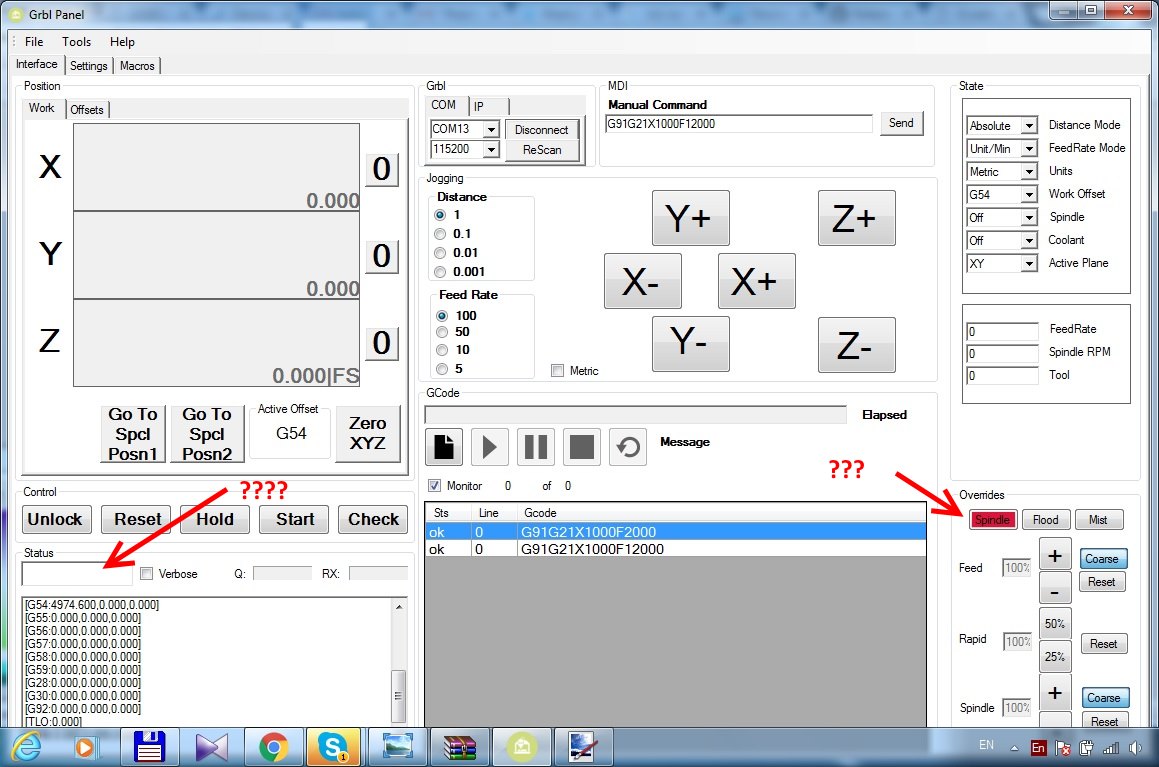Open the Spindle state dropdown

(1028, 217)
